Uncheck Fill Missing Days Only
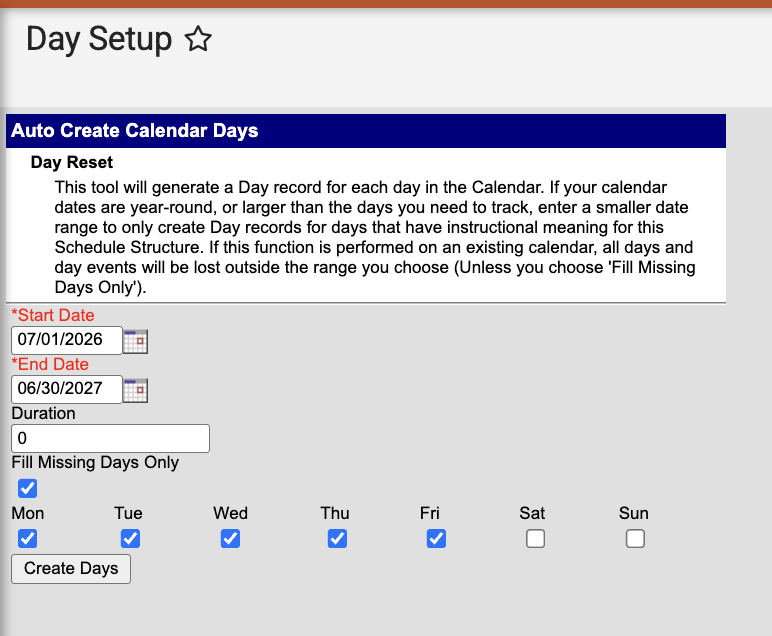772x636 pixels. point(28,488)
